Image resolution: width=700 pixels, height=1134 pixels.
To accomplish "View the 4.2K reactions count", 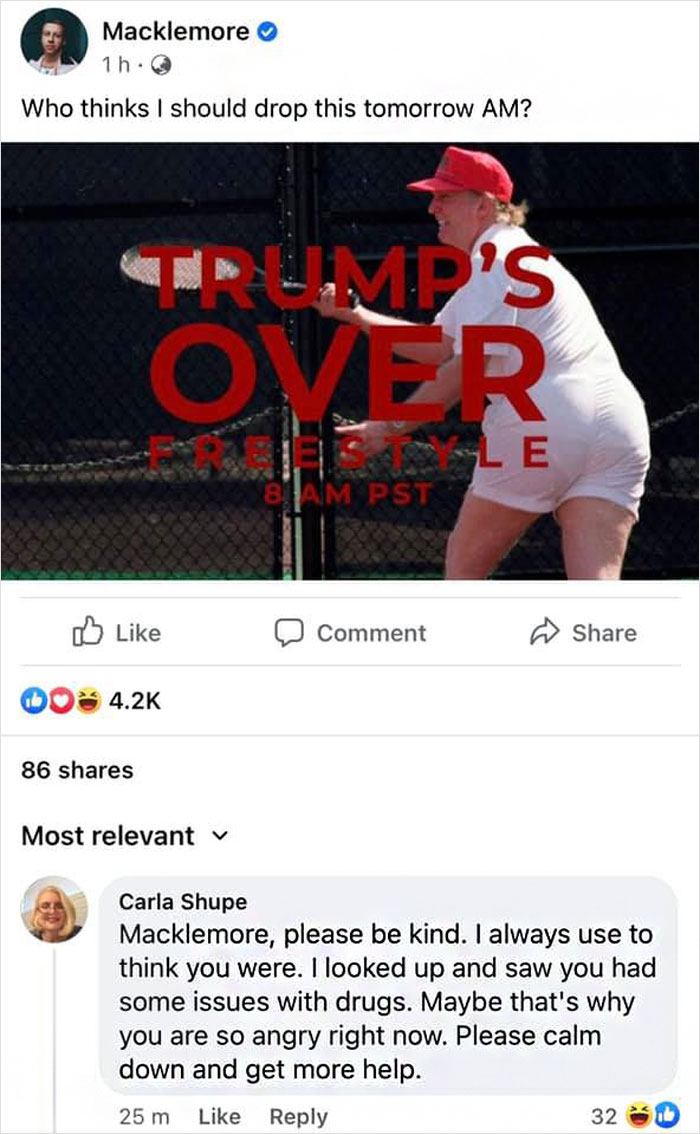I will [135, 701].
